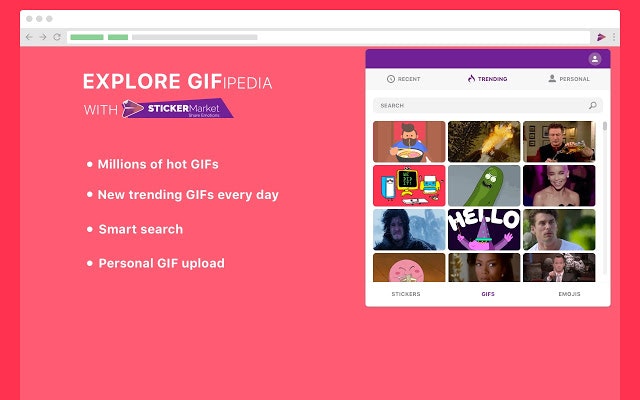Click the browser forward arrow
Image resolution: width=640 pixels, height=400 pixels.
[x=43, y=37]
